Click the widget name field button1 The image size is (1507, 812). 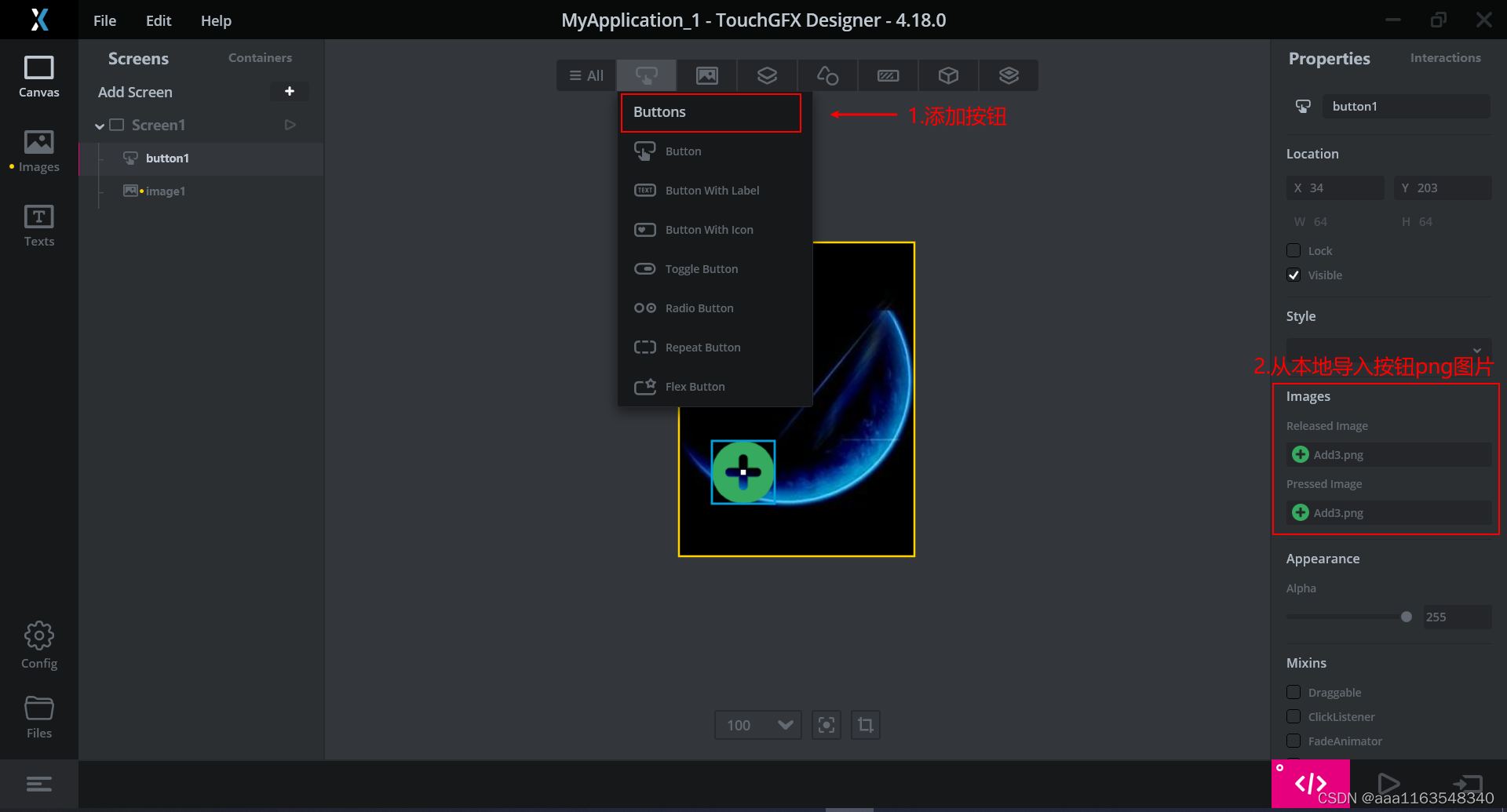[1406, 106]
